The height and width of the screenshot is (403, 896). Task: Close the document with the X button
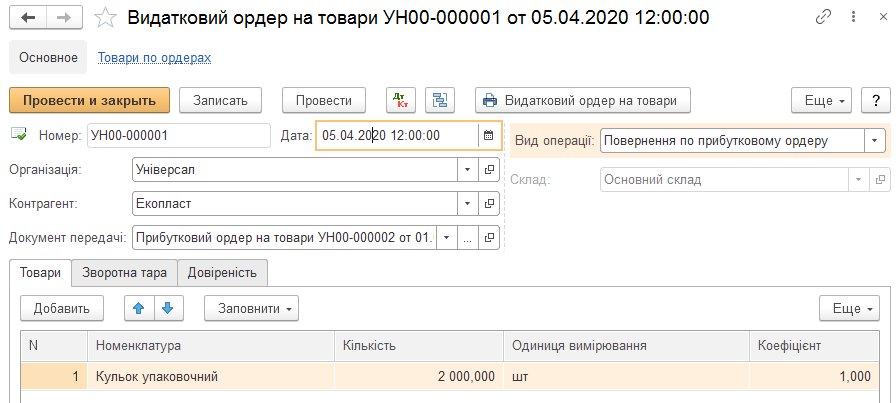point(882,17)
